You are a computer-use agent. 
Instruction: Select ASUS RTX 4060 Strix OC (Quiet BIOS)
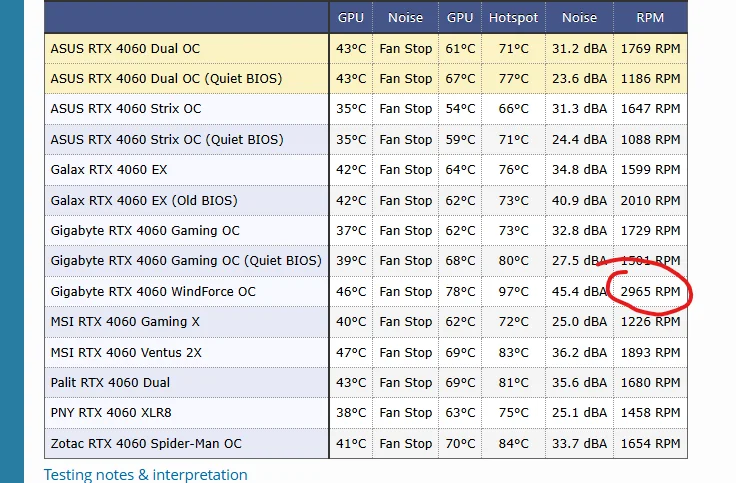tap(167, 139)
